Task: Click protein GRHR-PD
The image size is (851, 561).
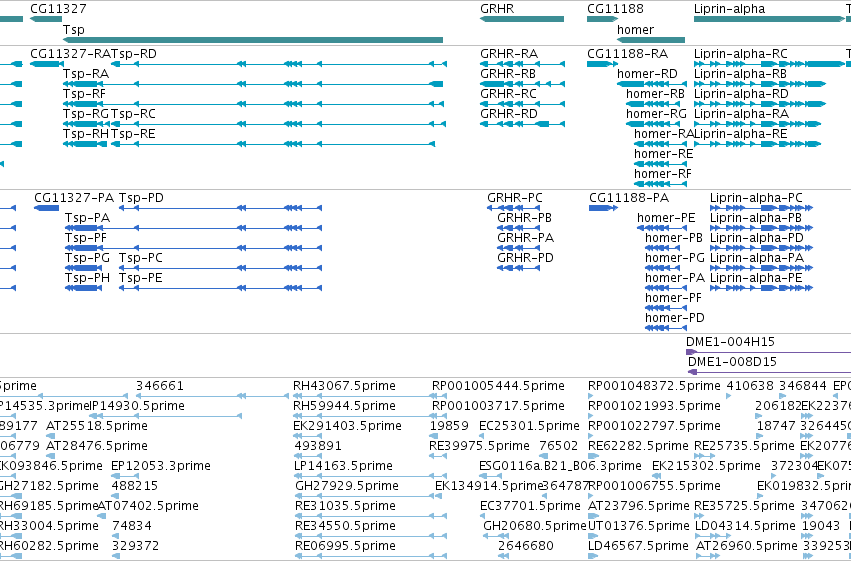Action: 525,258
